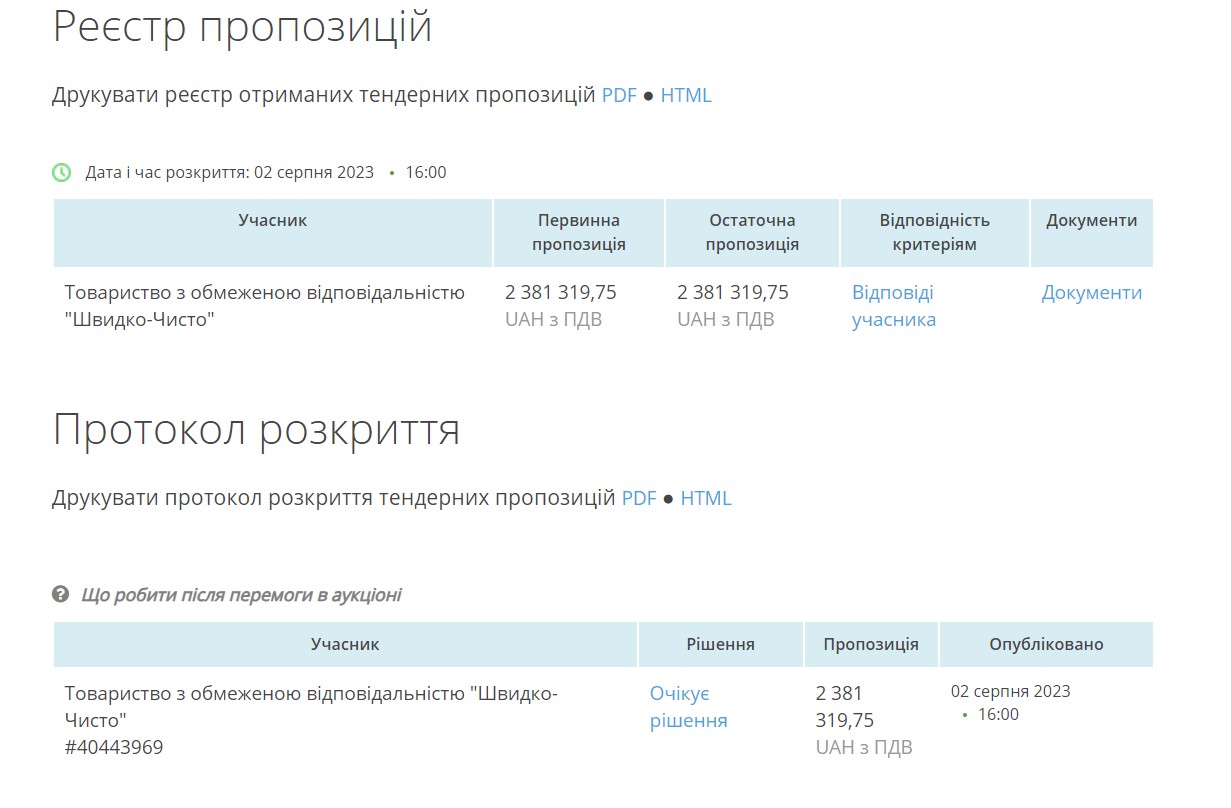Click the question mark help icon
Viewport: 1231px width, 808px height.
tap(60, 594)
